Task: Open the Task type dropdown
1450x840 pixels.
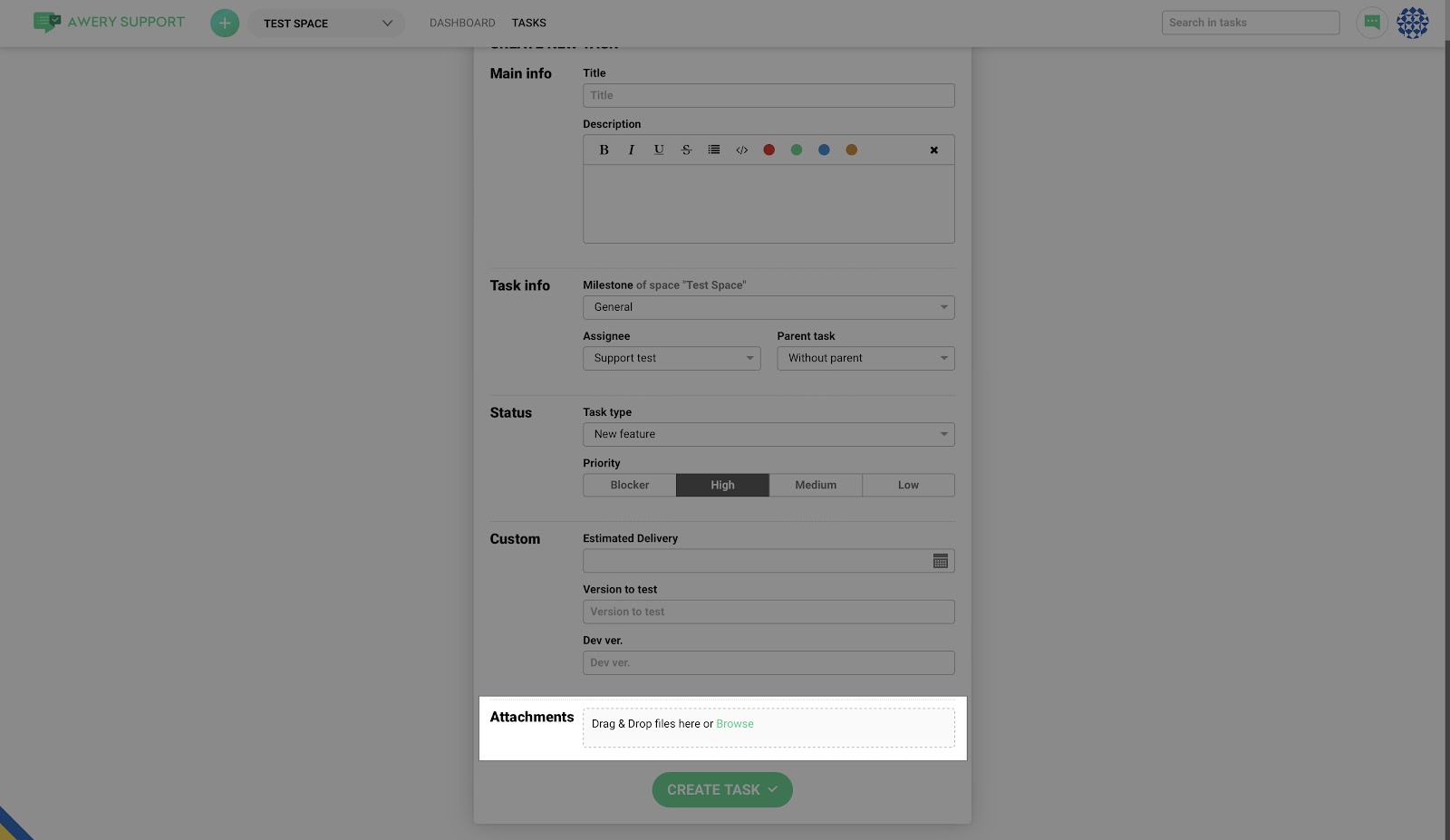Action: 768,435
